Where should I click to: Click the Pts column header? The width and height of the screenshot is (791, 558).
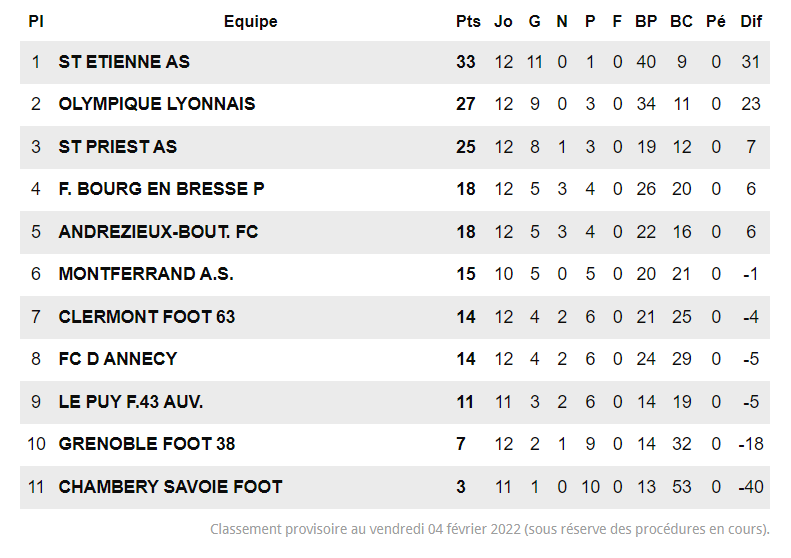pyautogui.click(x=468, y=22)
